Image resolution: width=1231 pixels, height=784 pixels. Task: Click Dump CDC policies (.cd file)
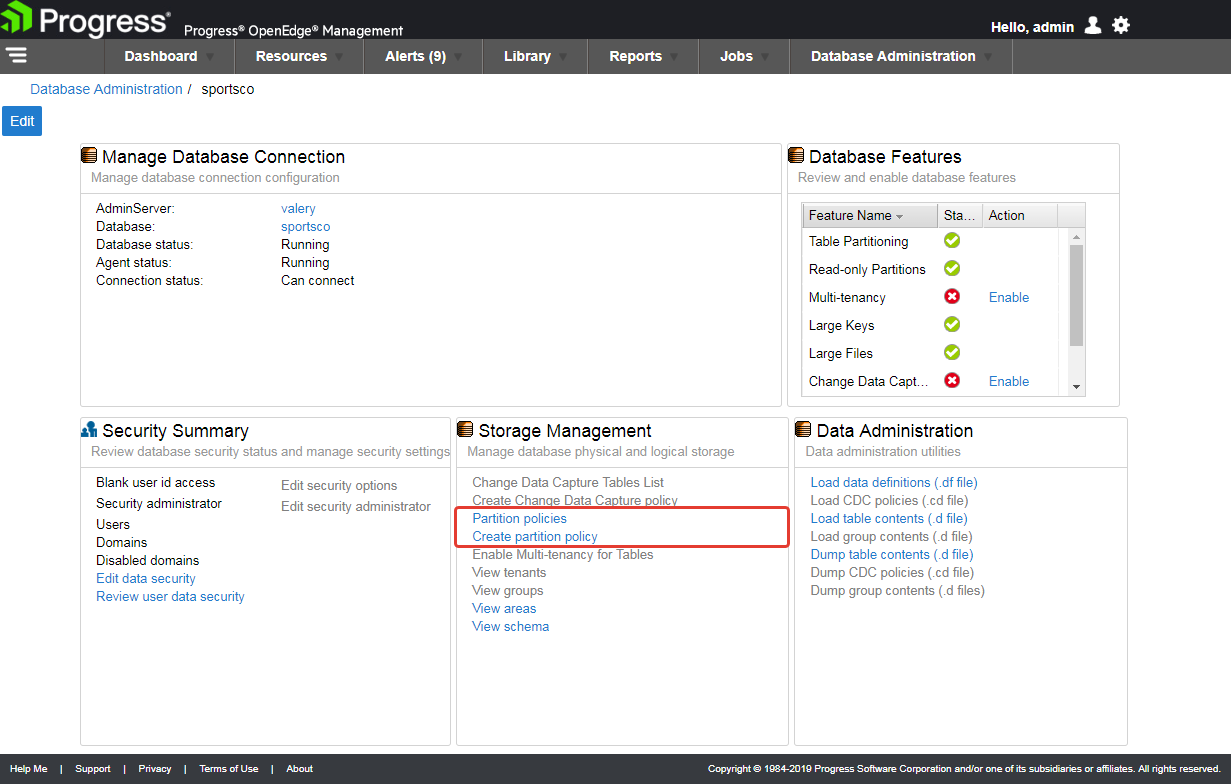tap(892, 572)
